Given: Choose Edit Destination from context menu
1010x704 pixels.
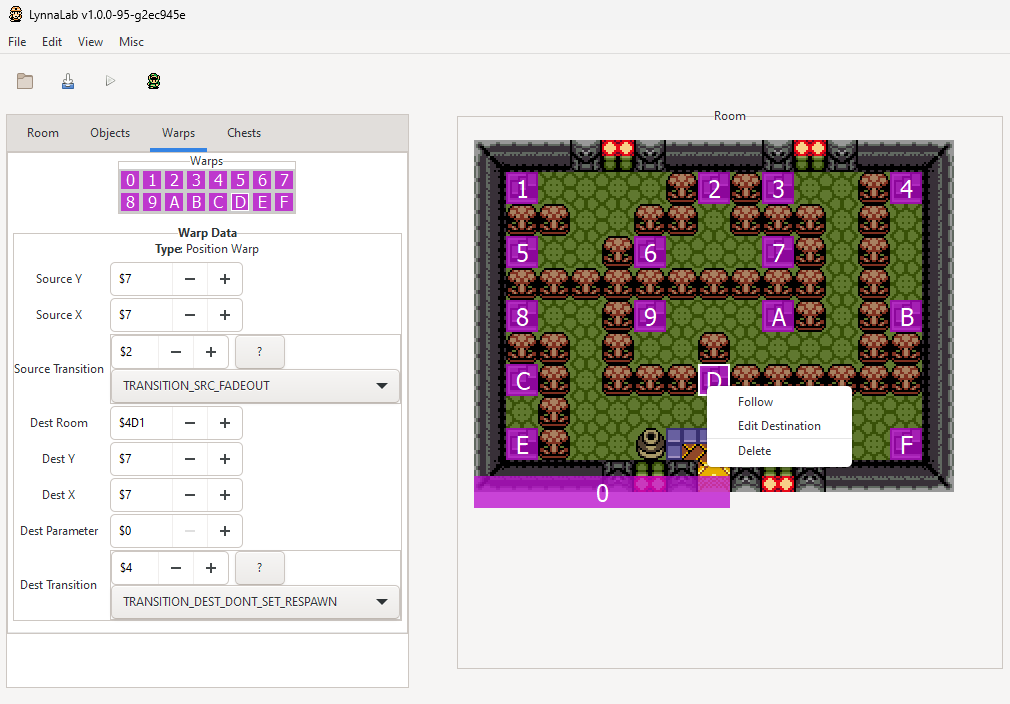Looking at the screenshot, I should coord(779,426).
